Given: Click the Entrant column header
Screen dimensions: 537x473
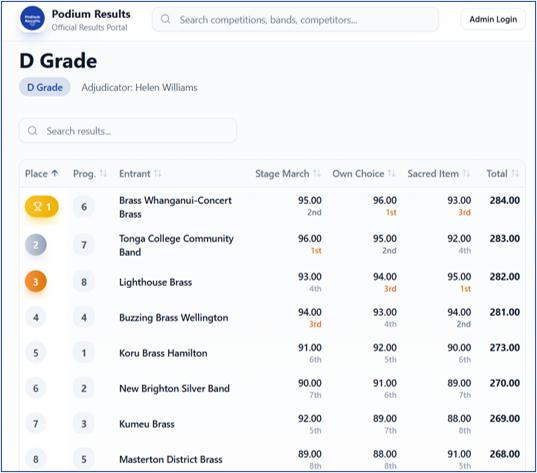Looking at the screenshot, I should [140, 174].
